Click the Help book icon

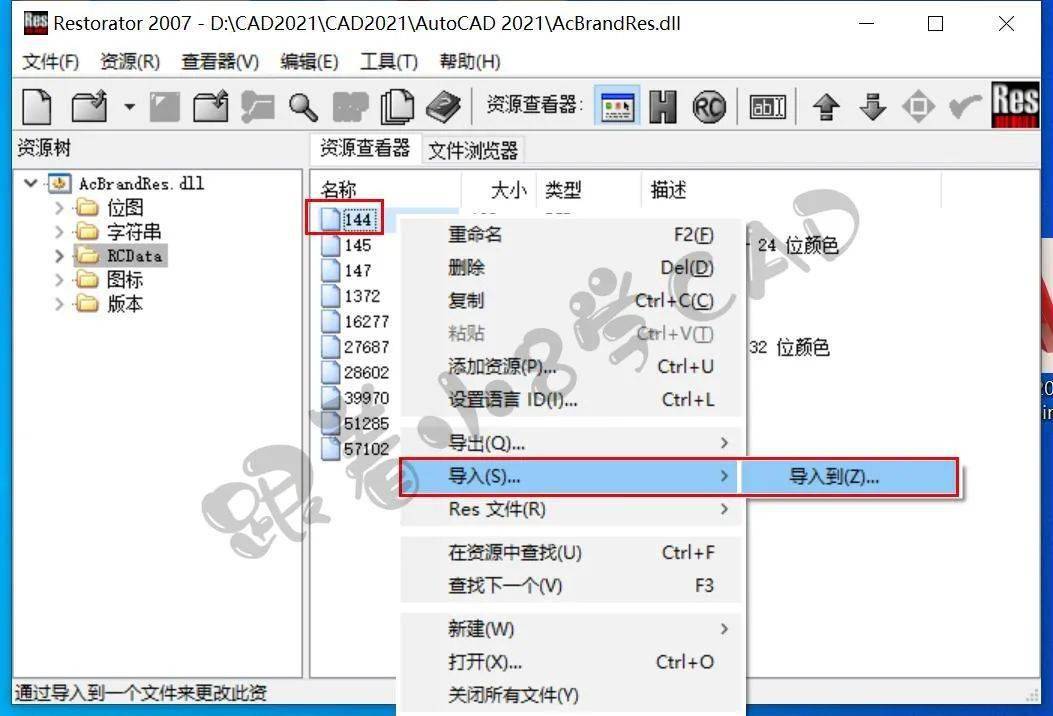444,105
